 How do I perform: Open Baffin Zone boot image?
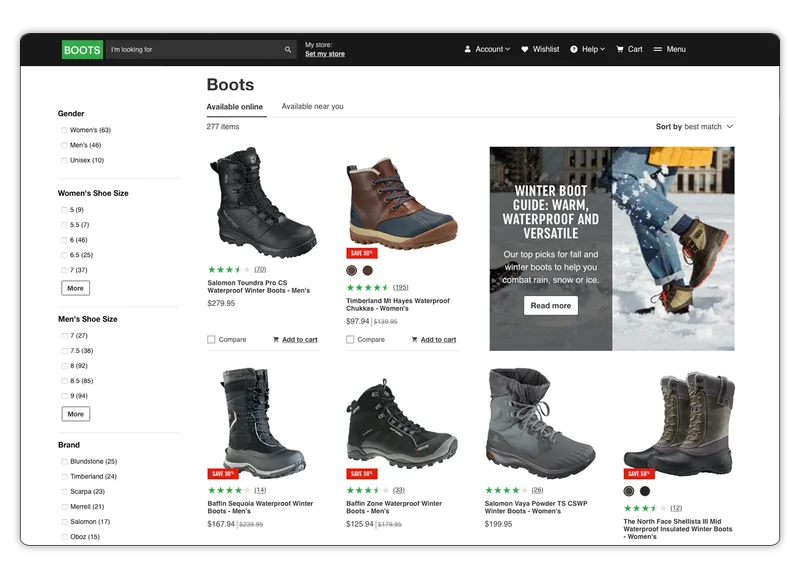402,423
